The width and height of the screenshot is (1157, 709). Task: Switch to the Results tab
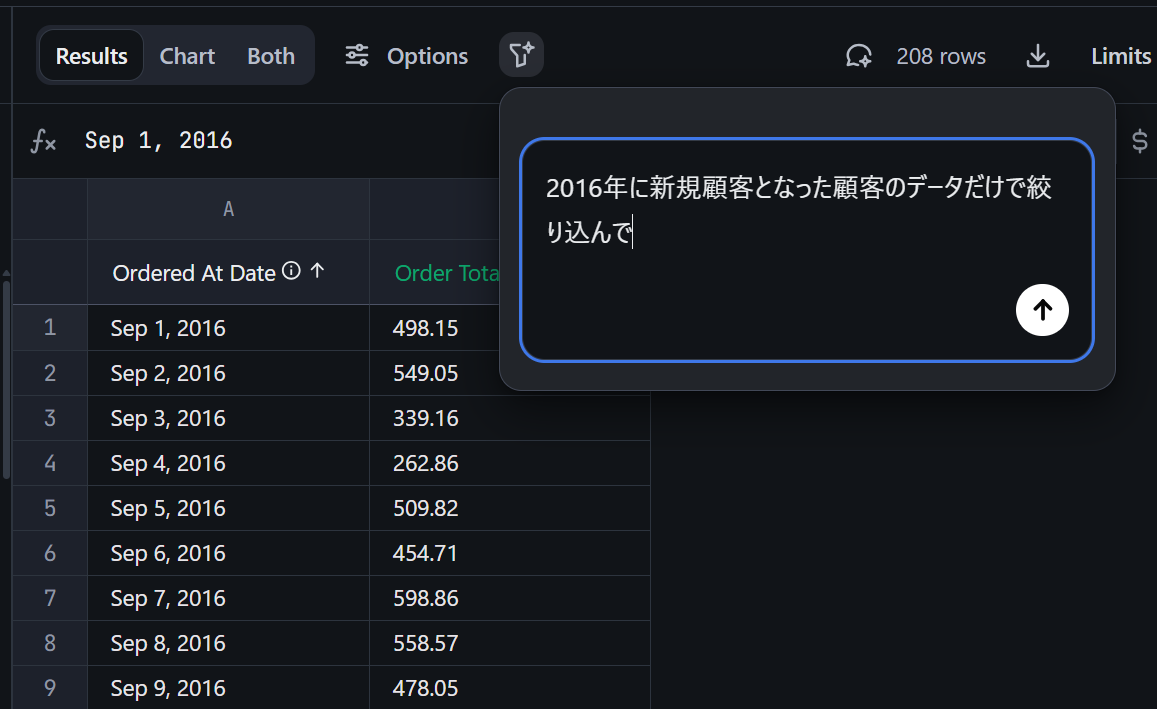point(91,56)
